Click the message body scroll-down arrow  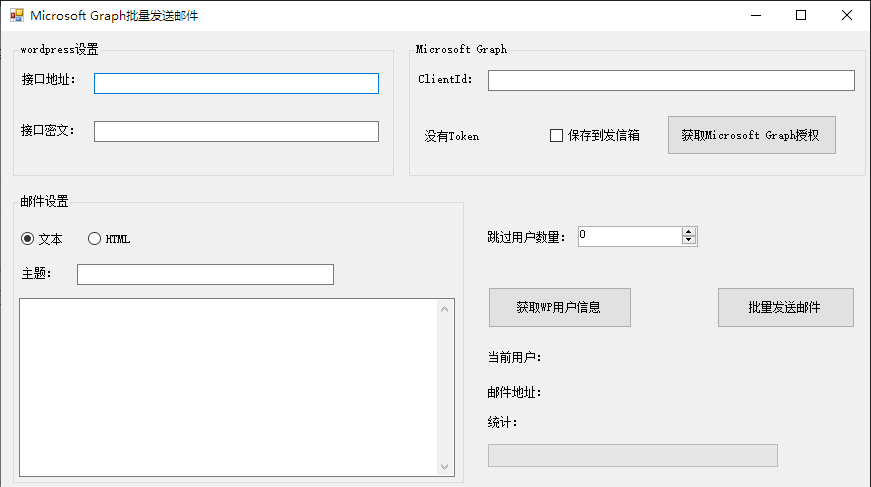[x=444, y=467]
